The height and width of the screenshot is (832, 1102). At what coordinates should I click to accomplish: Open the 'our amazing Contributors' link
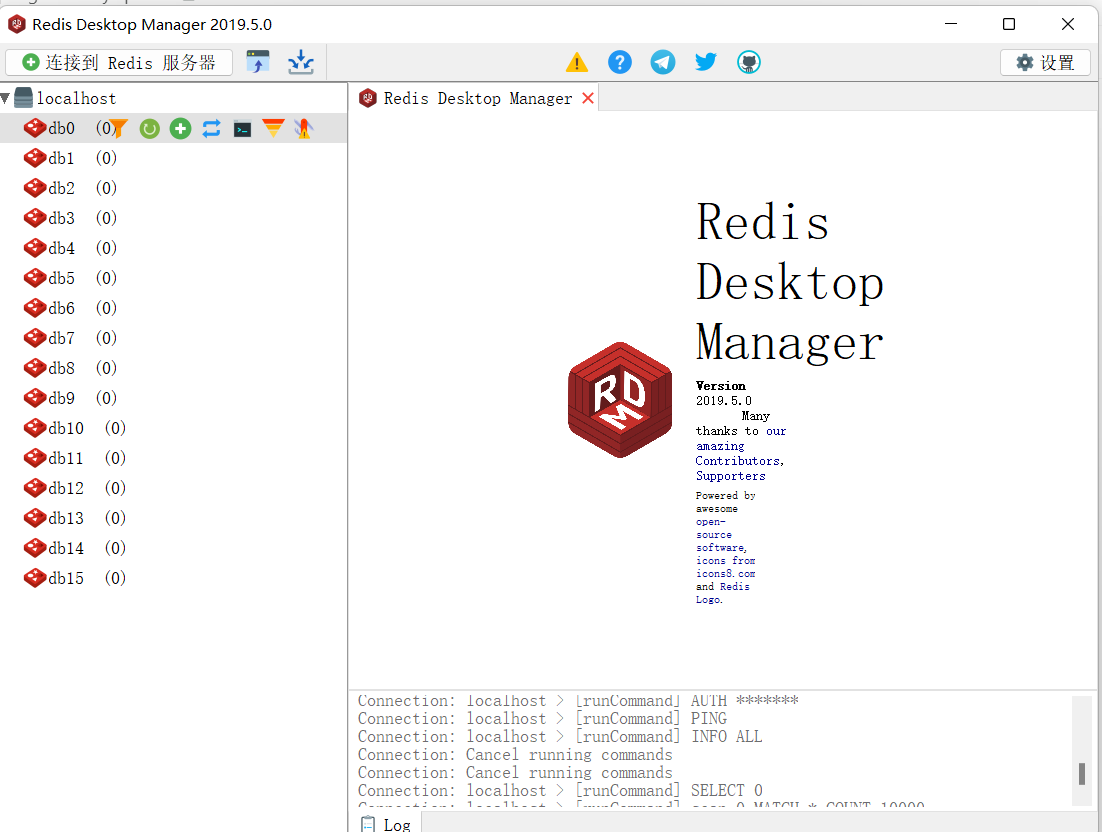tap(739, 446)
